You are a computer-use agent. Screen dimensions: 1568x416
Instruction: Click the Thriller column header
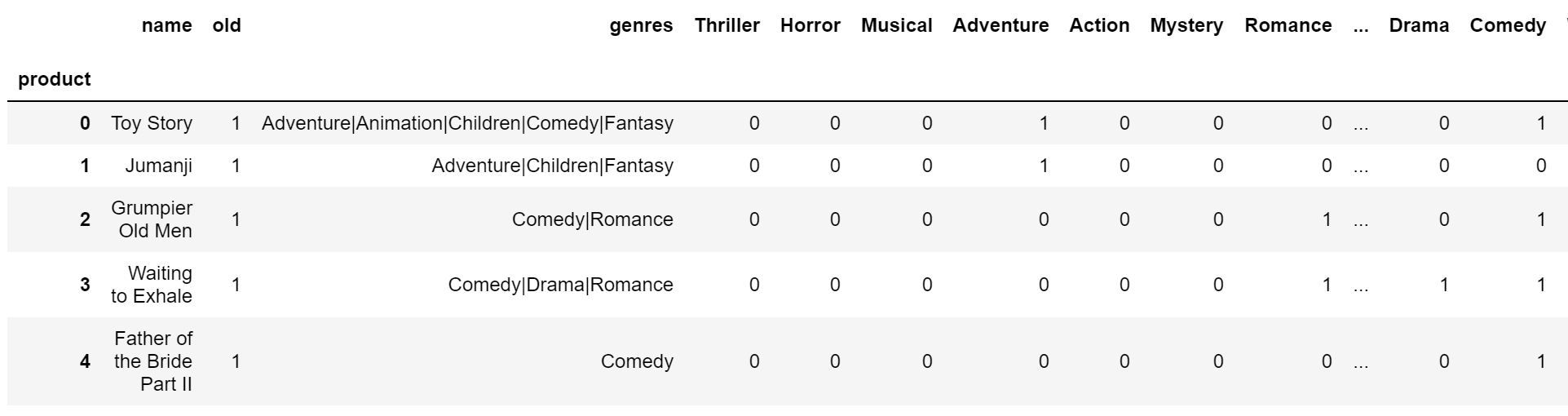tap(727, 25)
